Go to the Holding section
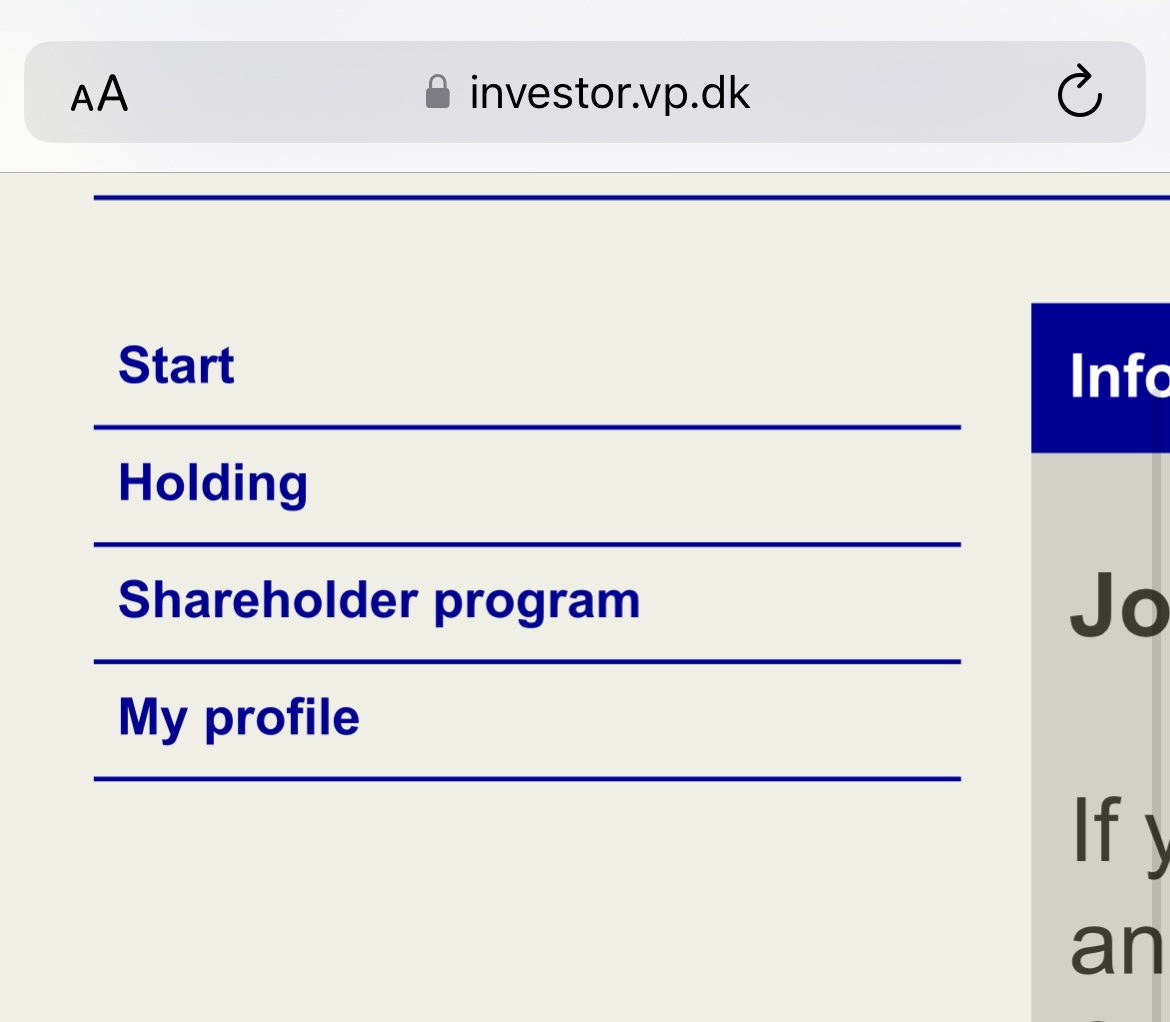This screenshot has width=1170, height=1022. click(213, 483)
